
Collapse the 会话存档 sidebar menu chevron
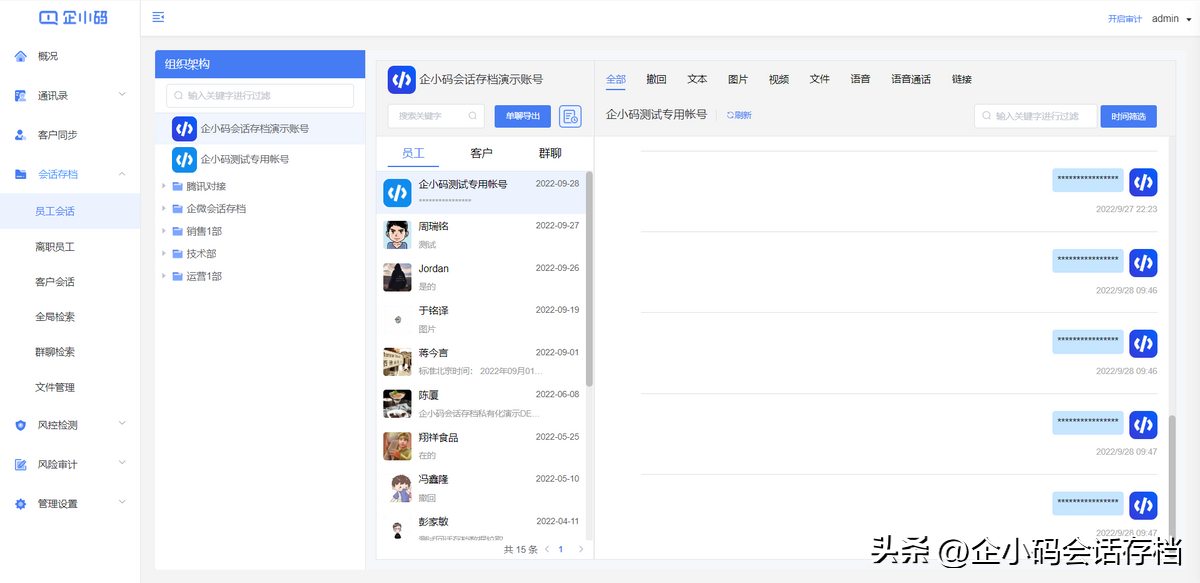(x=122, y=174)
